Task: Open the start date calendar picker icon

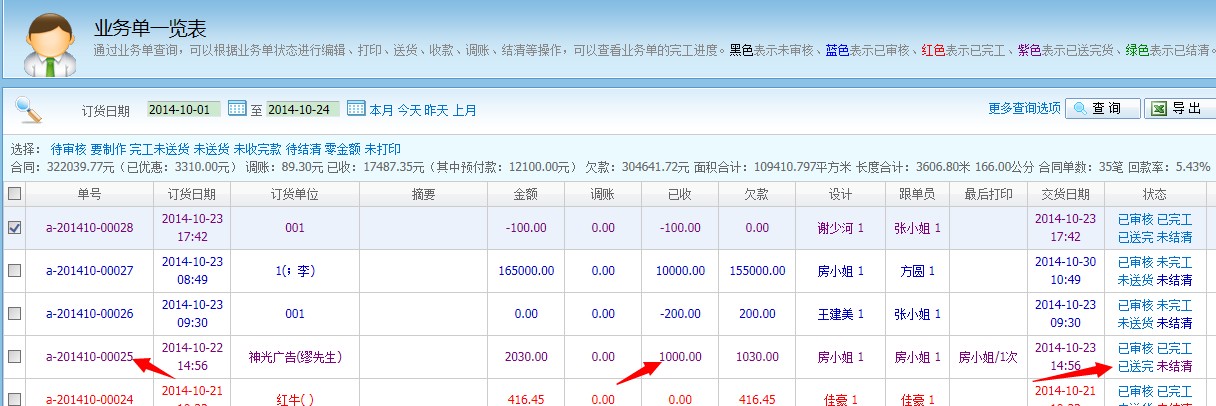Action: click(237, 108)
